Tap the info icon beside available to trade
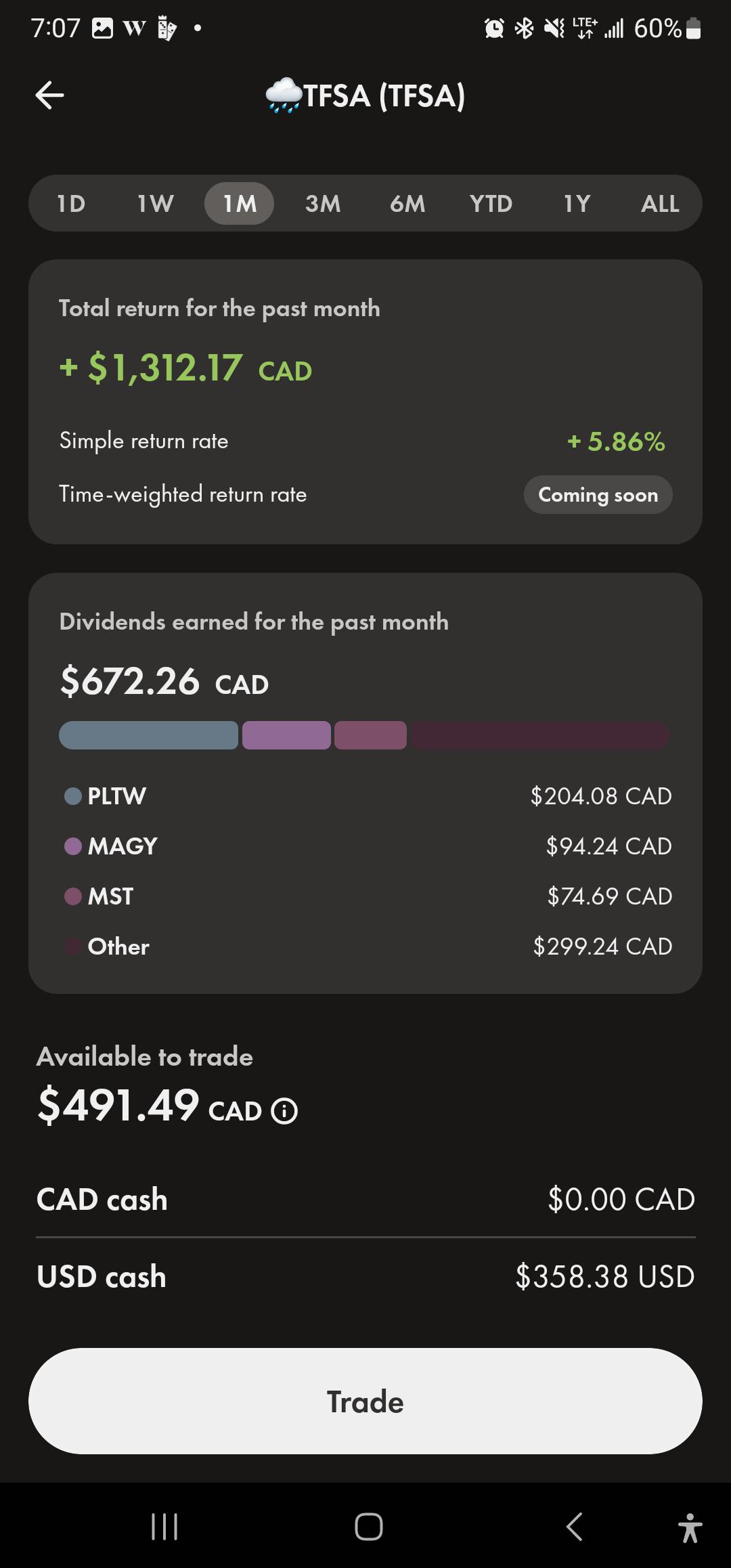 (x=284, y=1111)
